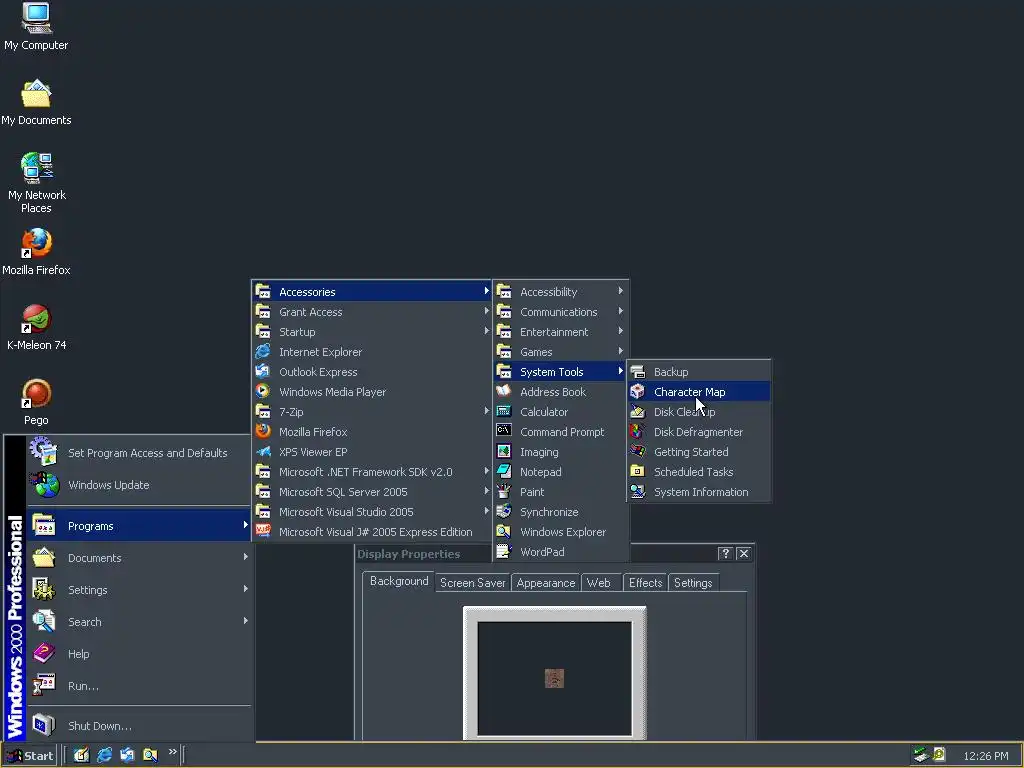Screen dimensions: 1024x768
Task: Choose Run... from the Start menu
Action: click(139, 686)
